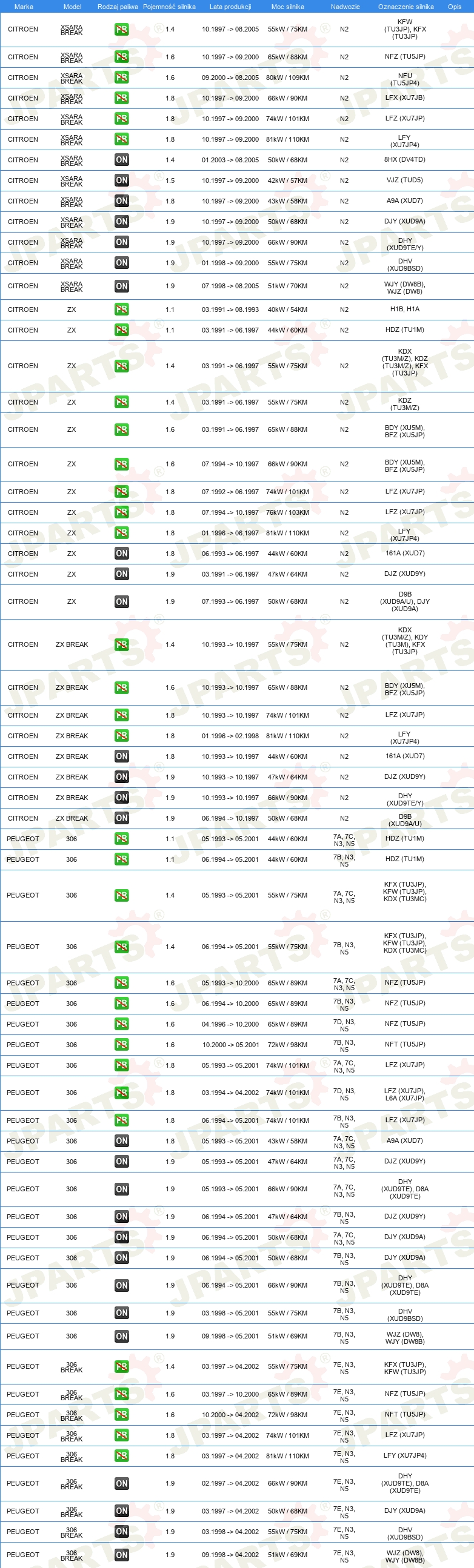Select ON icon for Peugeot 306 A9A (XUD7)
474x1568 pixels.
pyautogui.click(x=122, y=1141)
